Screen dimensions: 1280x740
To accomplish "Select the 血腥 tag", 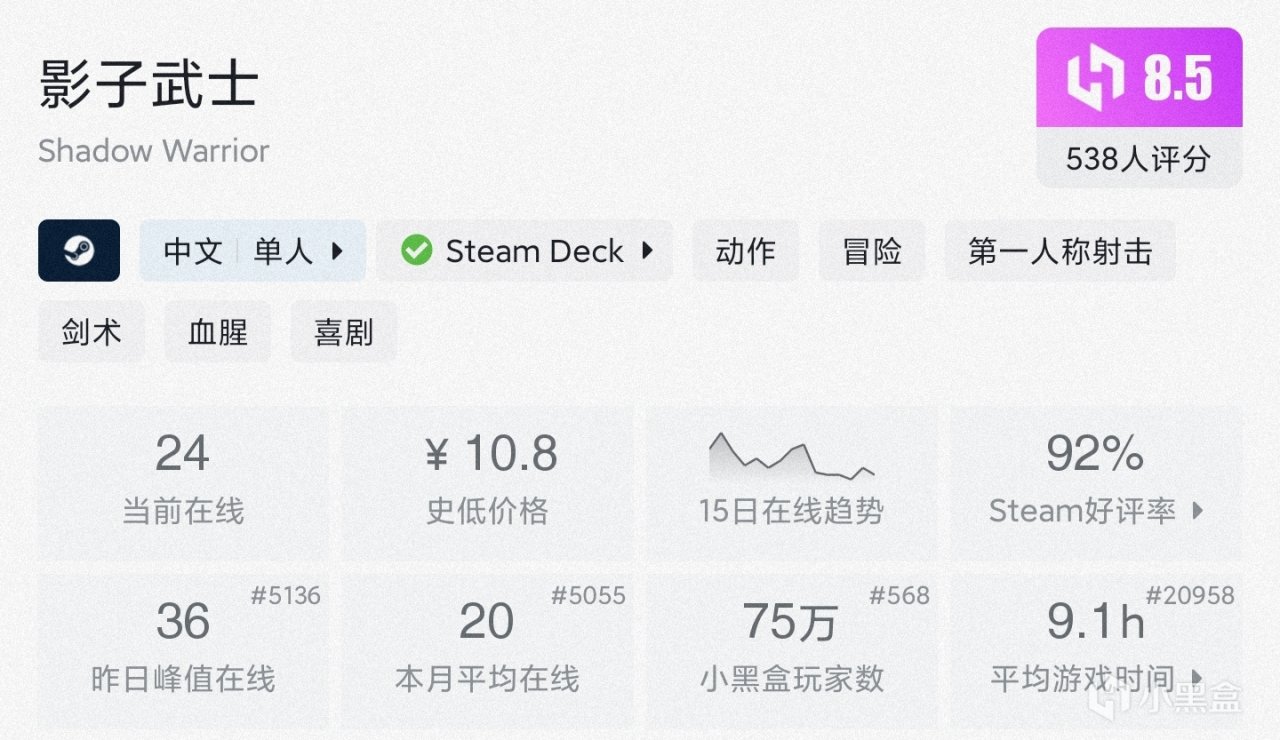I will tap(217, 332).
